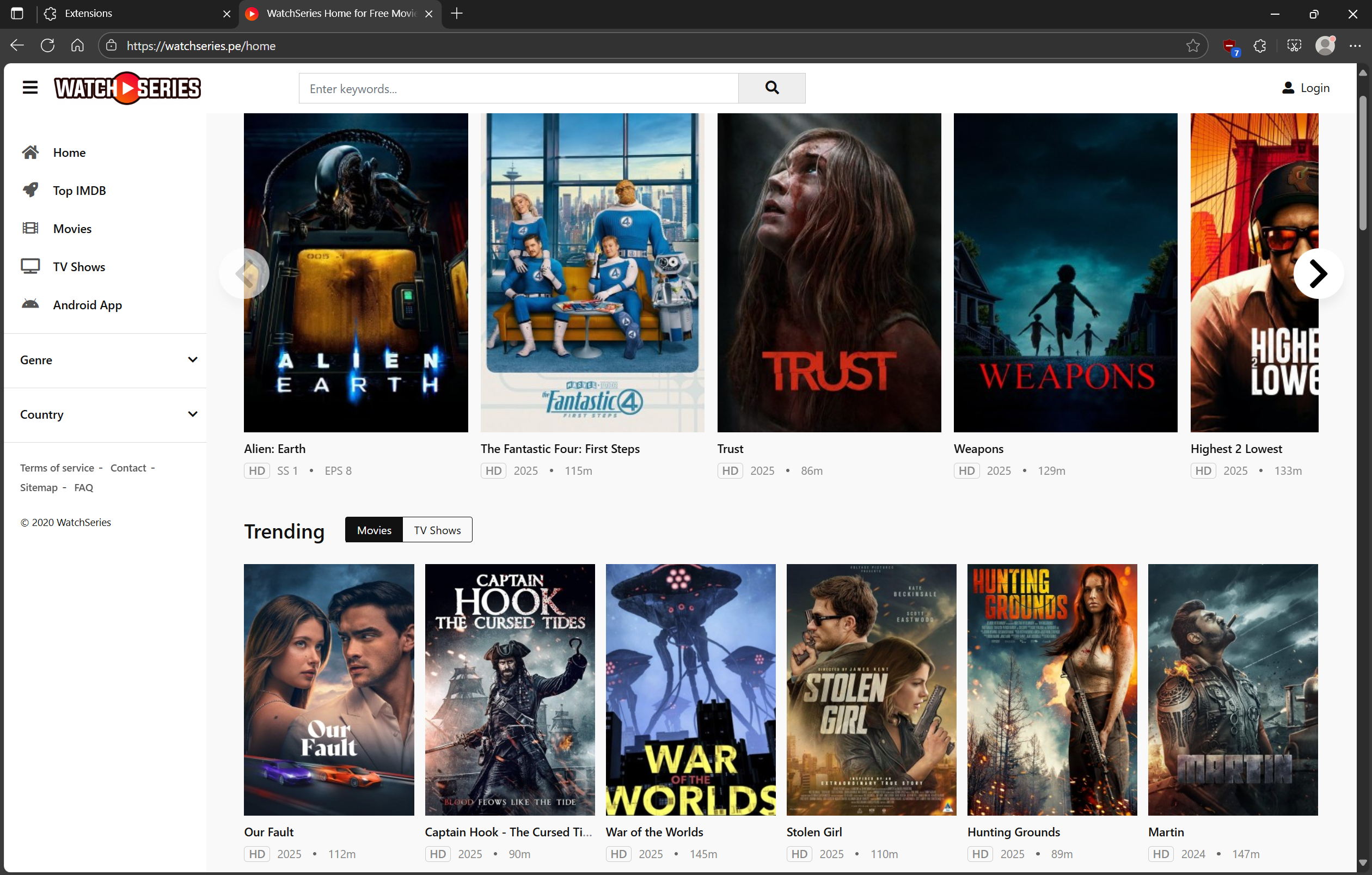
Task: Add page to favorites star icon
Action: tap(1192, 46)
